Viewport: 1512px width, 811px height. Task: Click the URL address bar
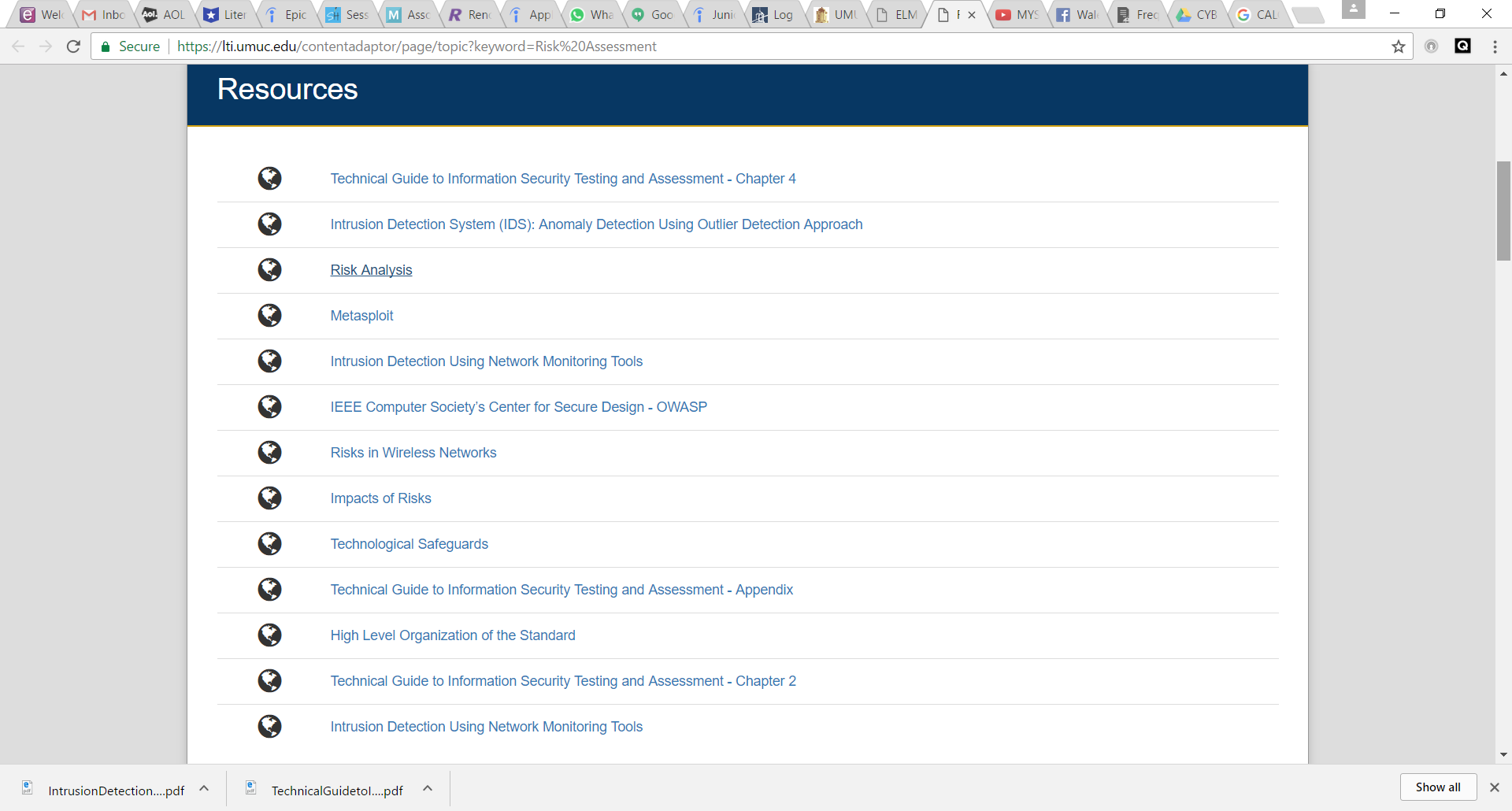point(709,46)
